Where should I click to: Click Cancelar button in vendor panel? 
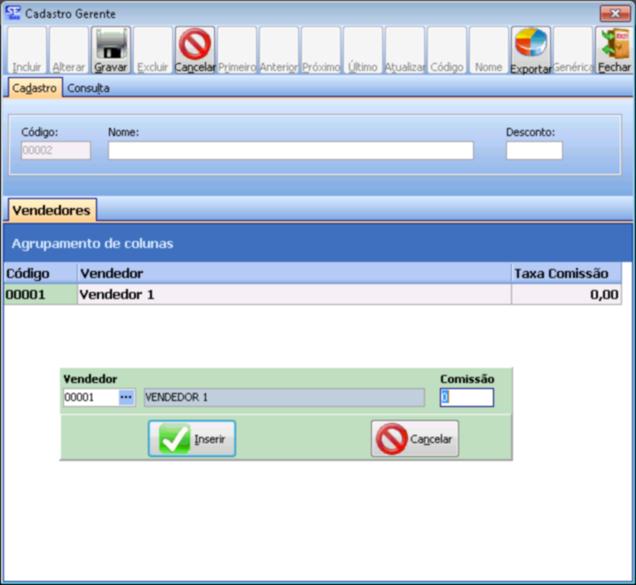point(415,439)
